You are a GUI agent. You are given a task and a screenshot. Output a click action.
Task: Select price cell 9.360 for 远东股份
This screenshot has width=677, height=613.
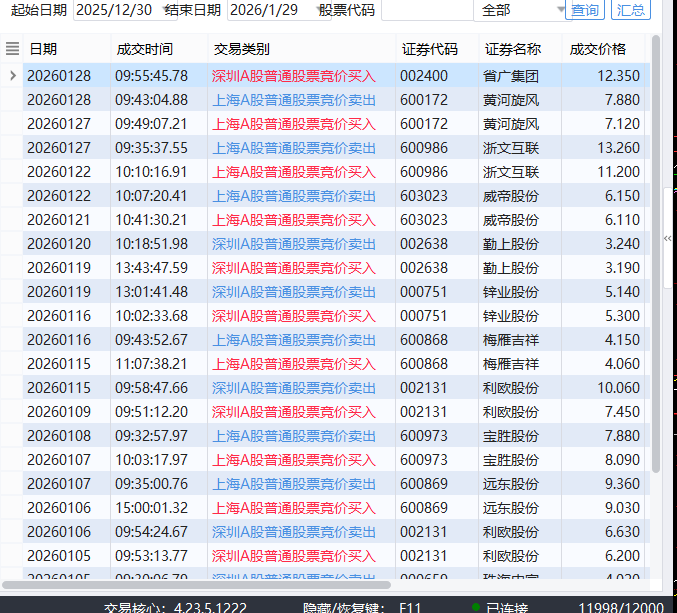(604, 483)
